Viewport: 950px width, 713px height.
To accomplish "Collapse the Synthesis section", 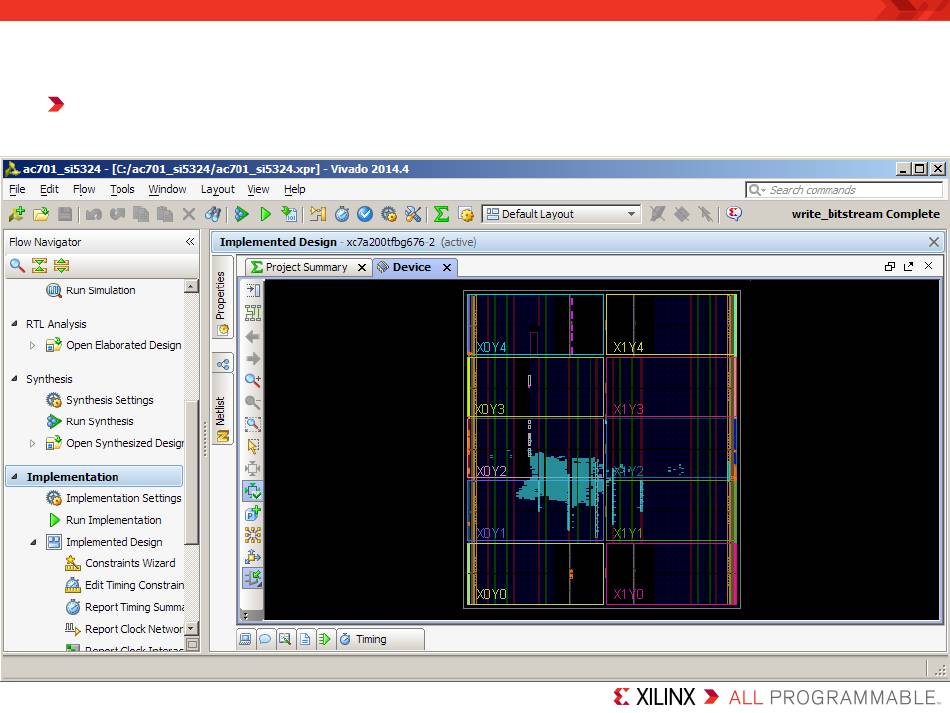I will [15, 379].
